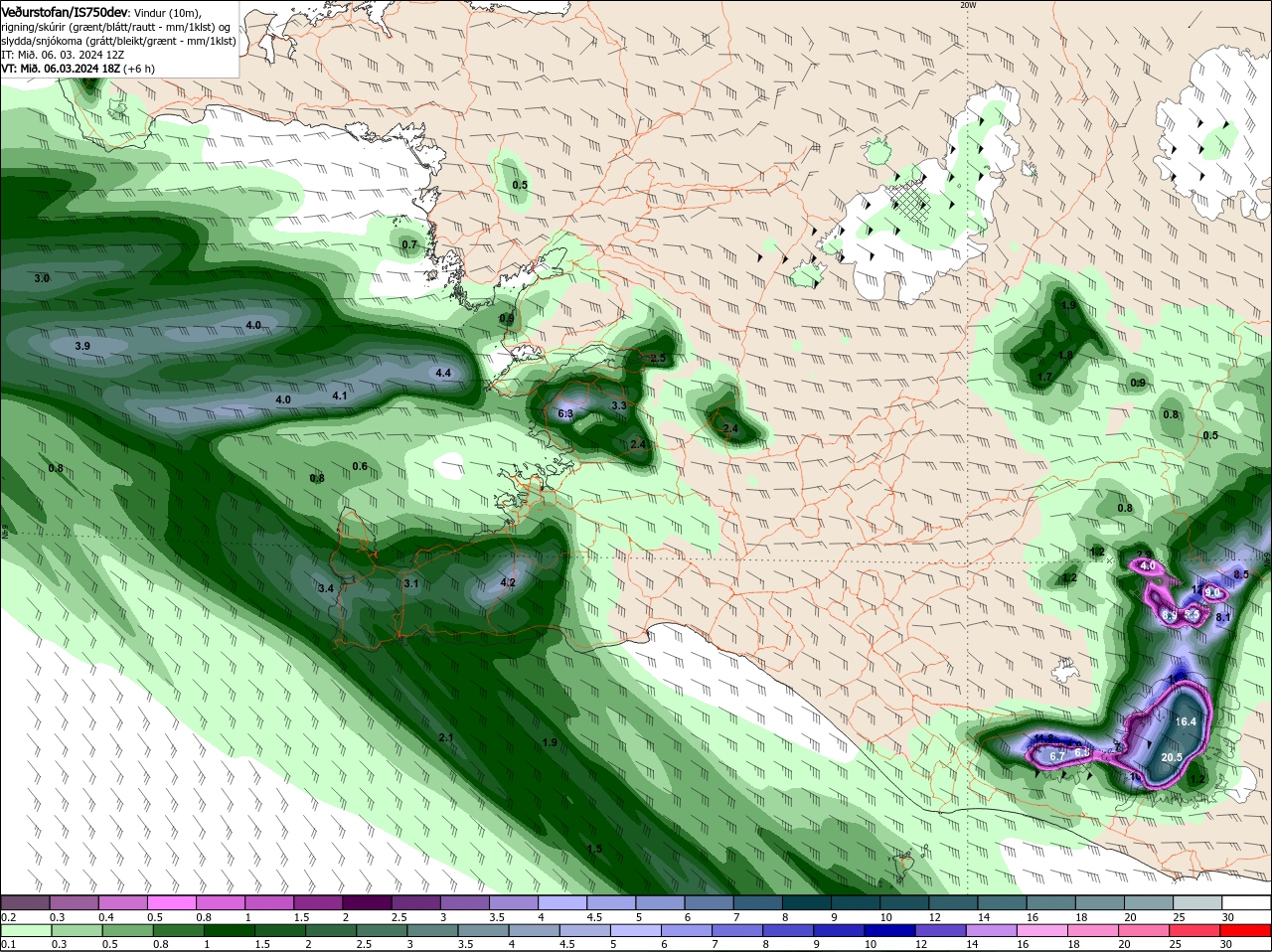This screenshot has height=952, width=1272.
Task: Click the 2.1 value label over the ocean
Action: point(446,737)
